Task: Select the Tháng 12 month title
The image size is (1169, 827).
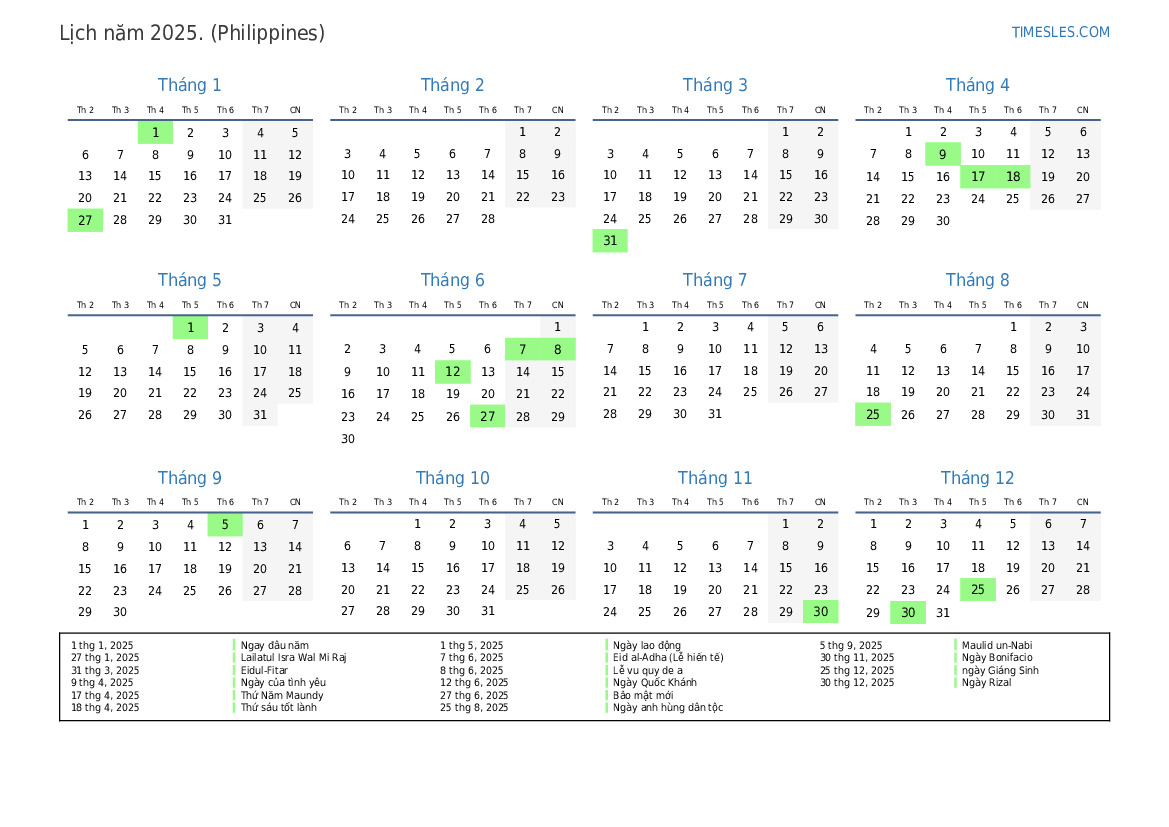Action: [x=977, y=478]
